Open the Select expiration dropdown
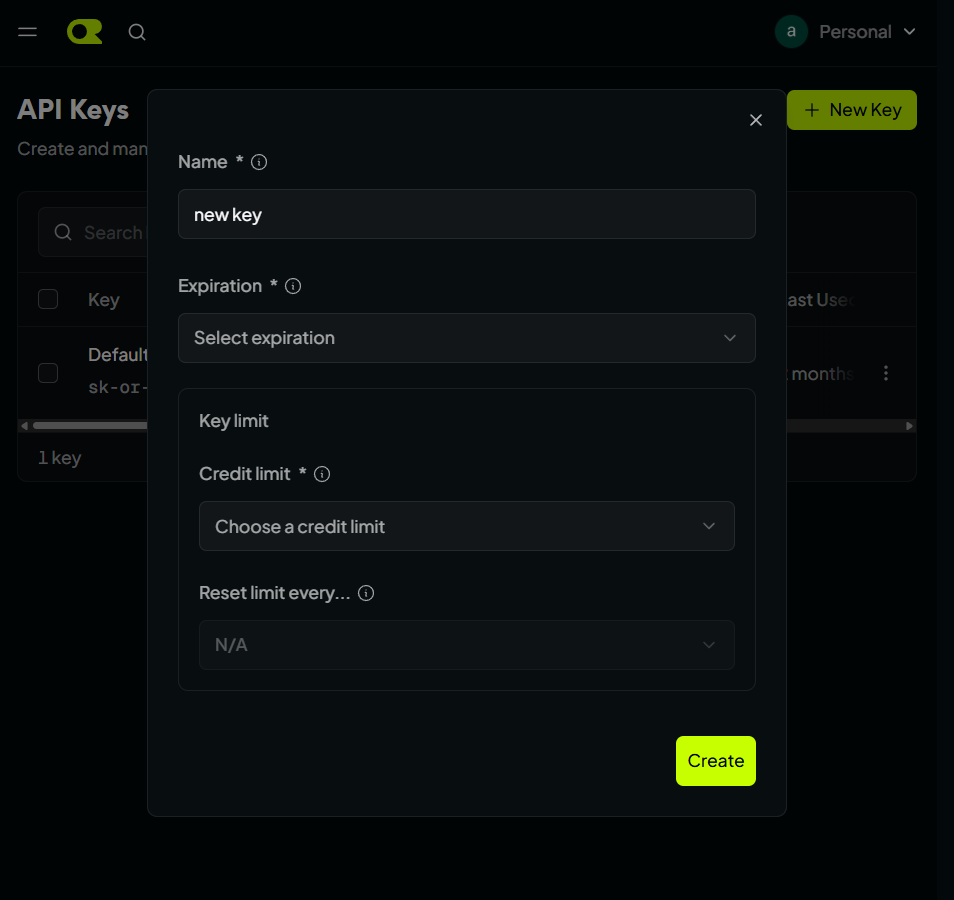The height and width of the screenshot is (900, 954). pos(467,338)
